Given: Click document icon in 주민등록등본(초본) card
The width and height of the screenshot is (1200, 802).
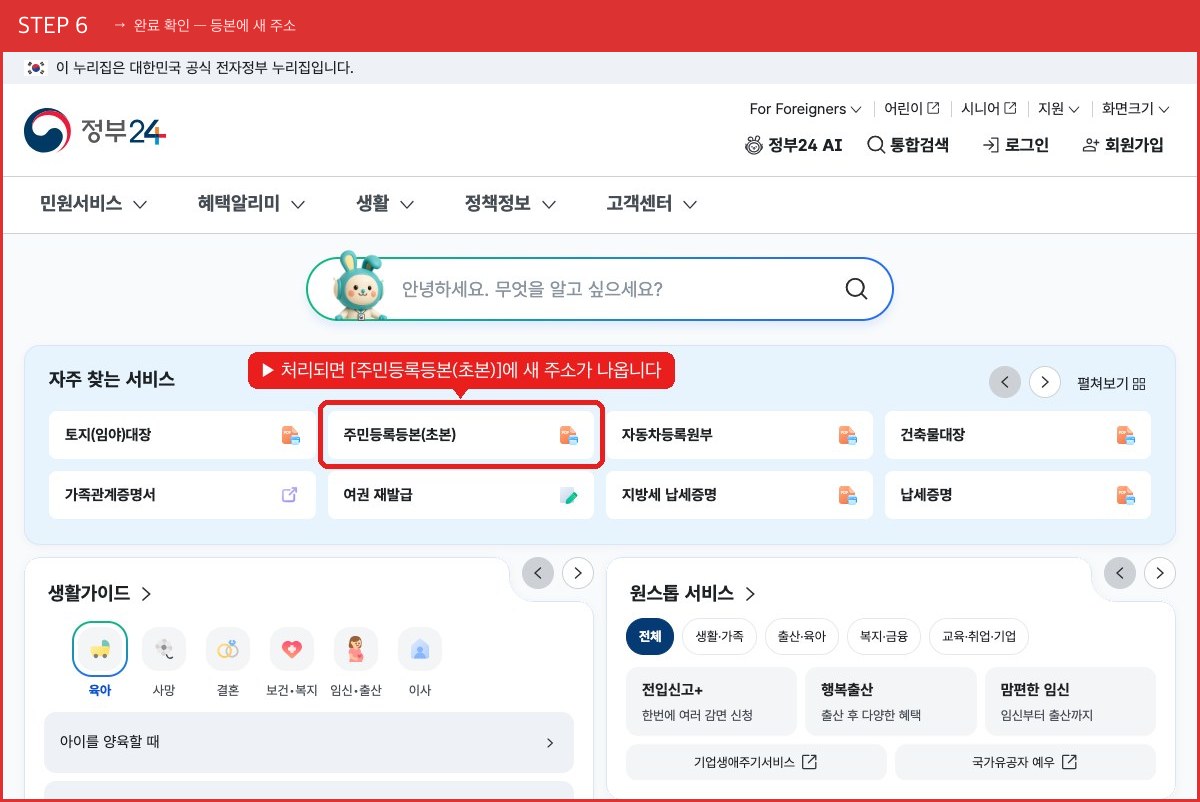Looking at the screenshot, I should point(569,435).
